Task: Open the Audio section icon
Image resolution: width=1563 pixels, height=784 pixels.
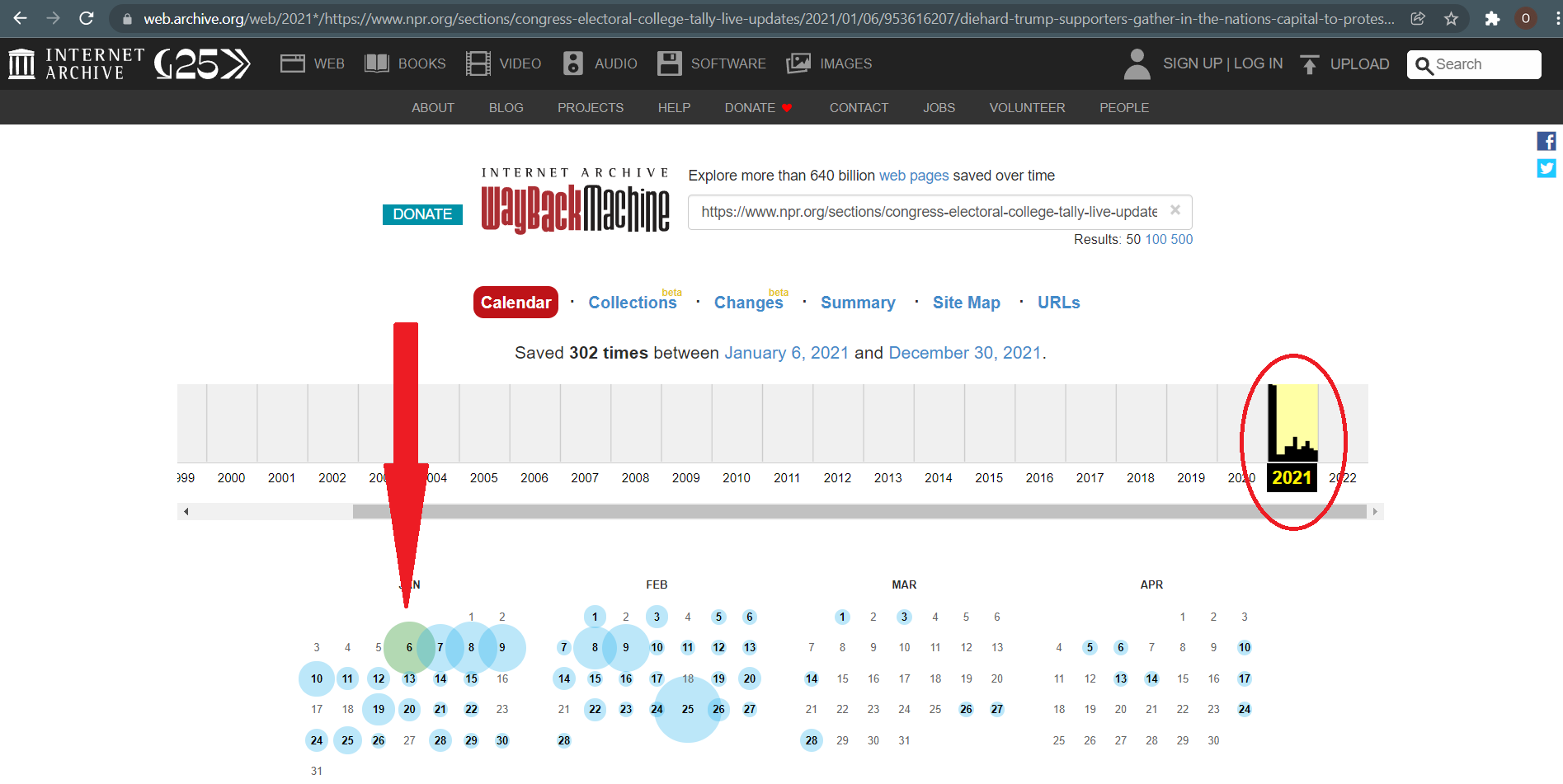Action: click(573, 63)
